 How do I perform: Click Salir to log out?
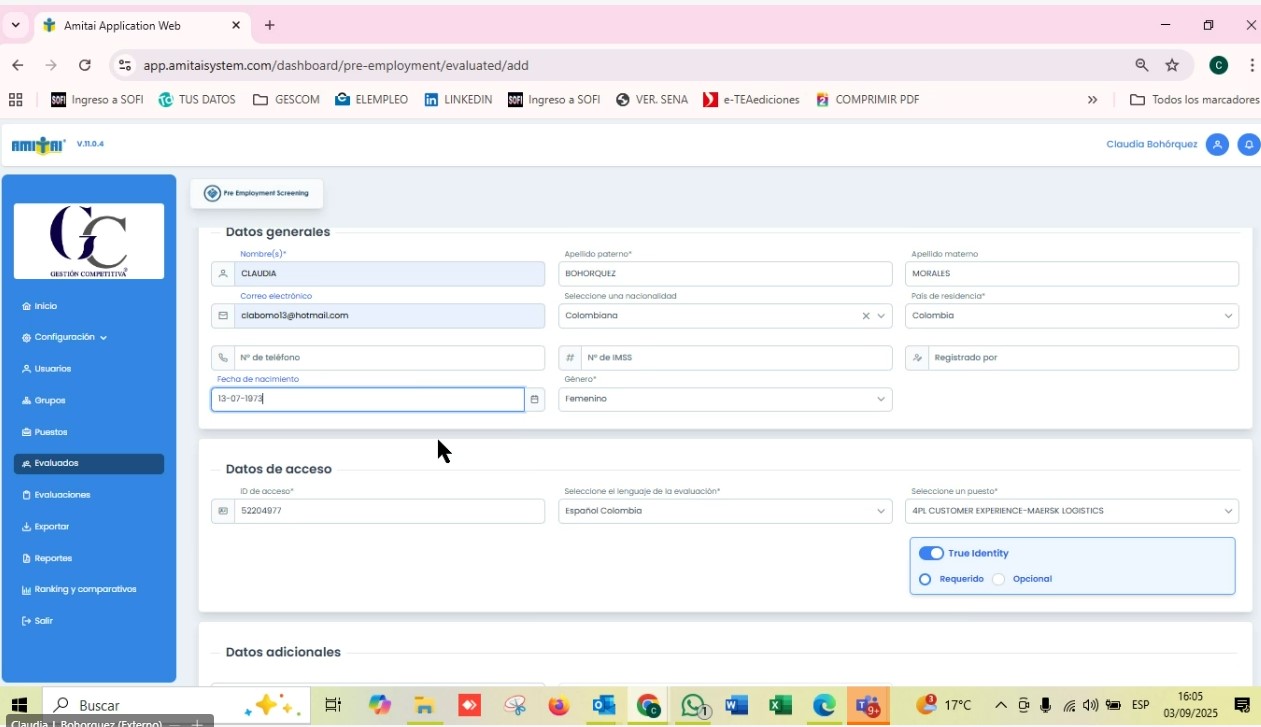pos(43,621)
